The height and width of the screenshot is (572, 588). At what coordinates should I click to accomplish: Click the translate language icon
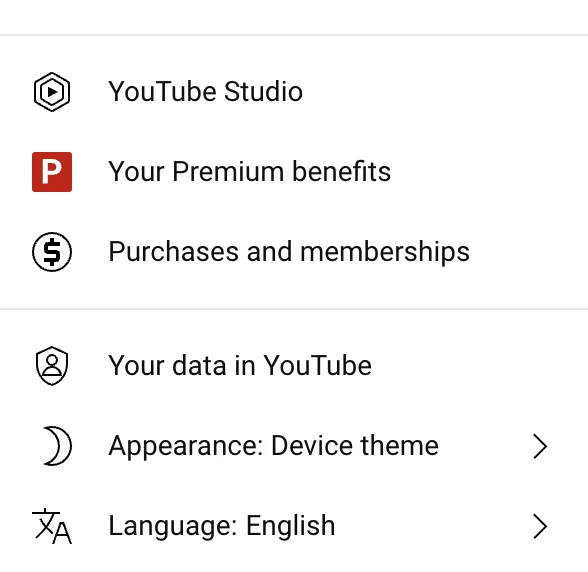click(x=52, y=526)
